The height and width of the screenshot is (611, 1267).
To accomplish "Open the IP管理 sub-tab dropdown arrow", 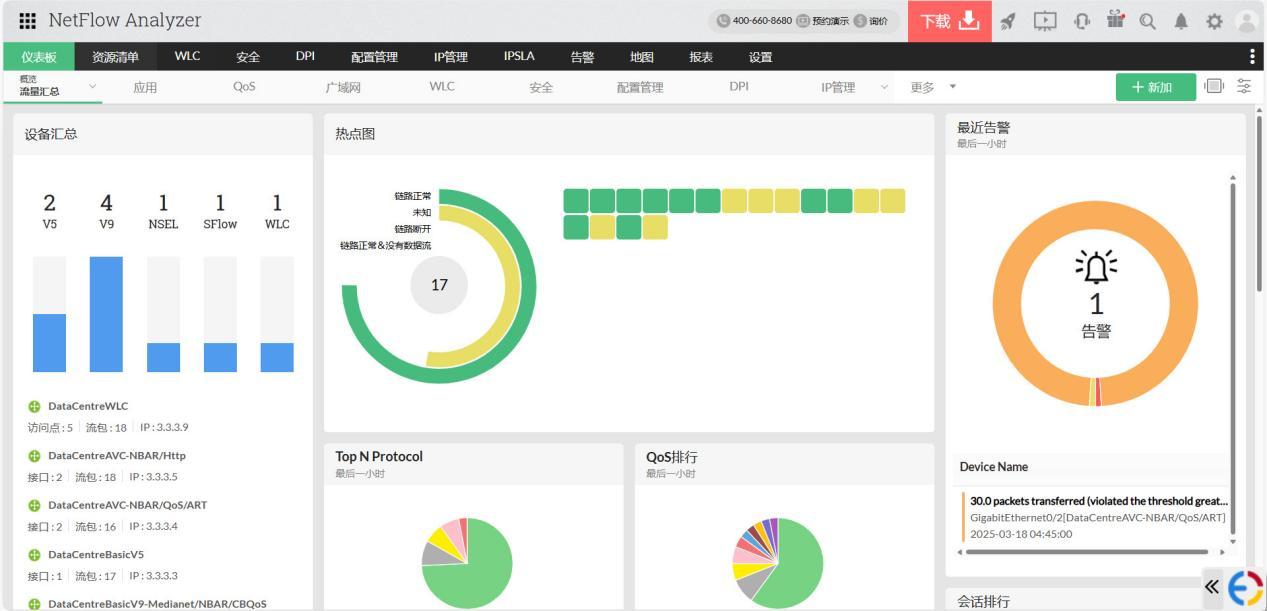I will click(x=884, y=87).
